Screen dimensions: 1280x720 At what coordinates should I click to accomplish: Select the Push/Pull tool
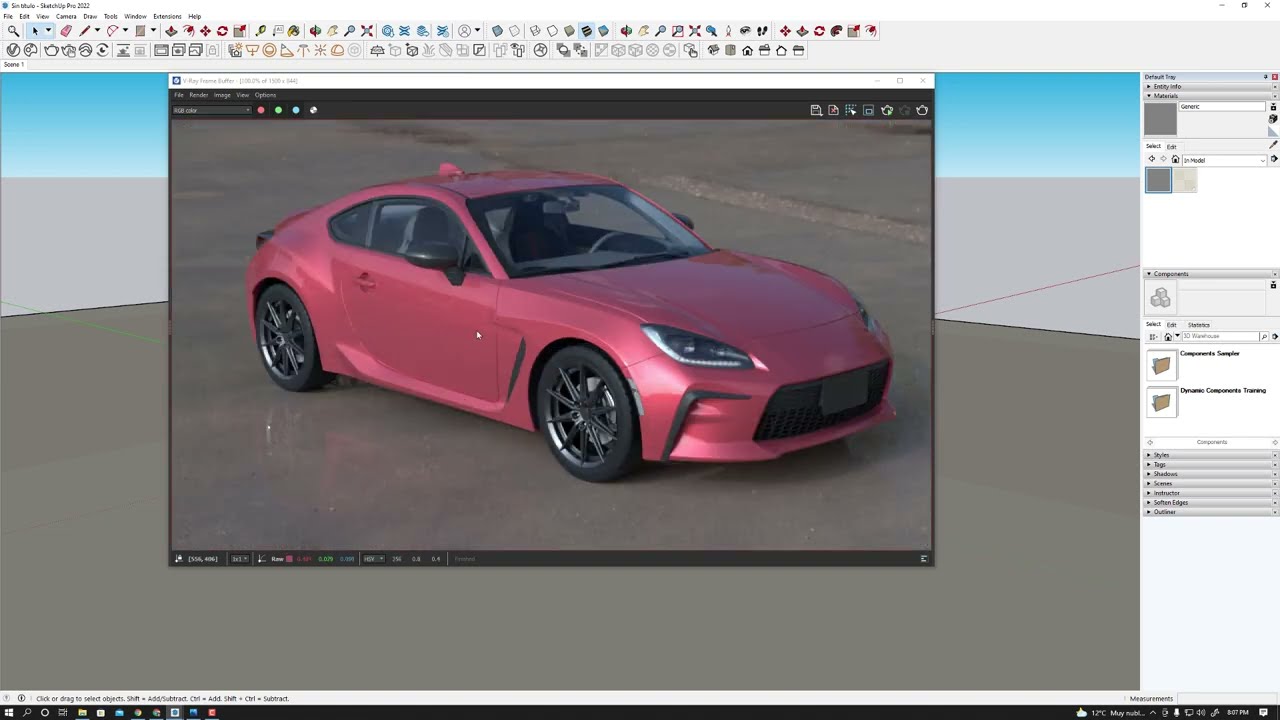click(x=171, y=31)
